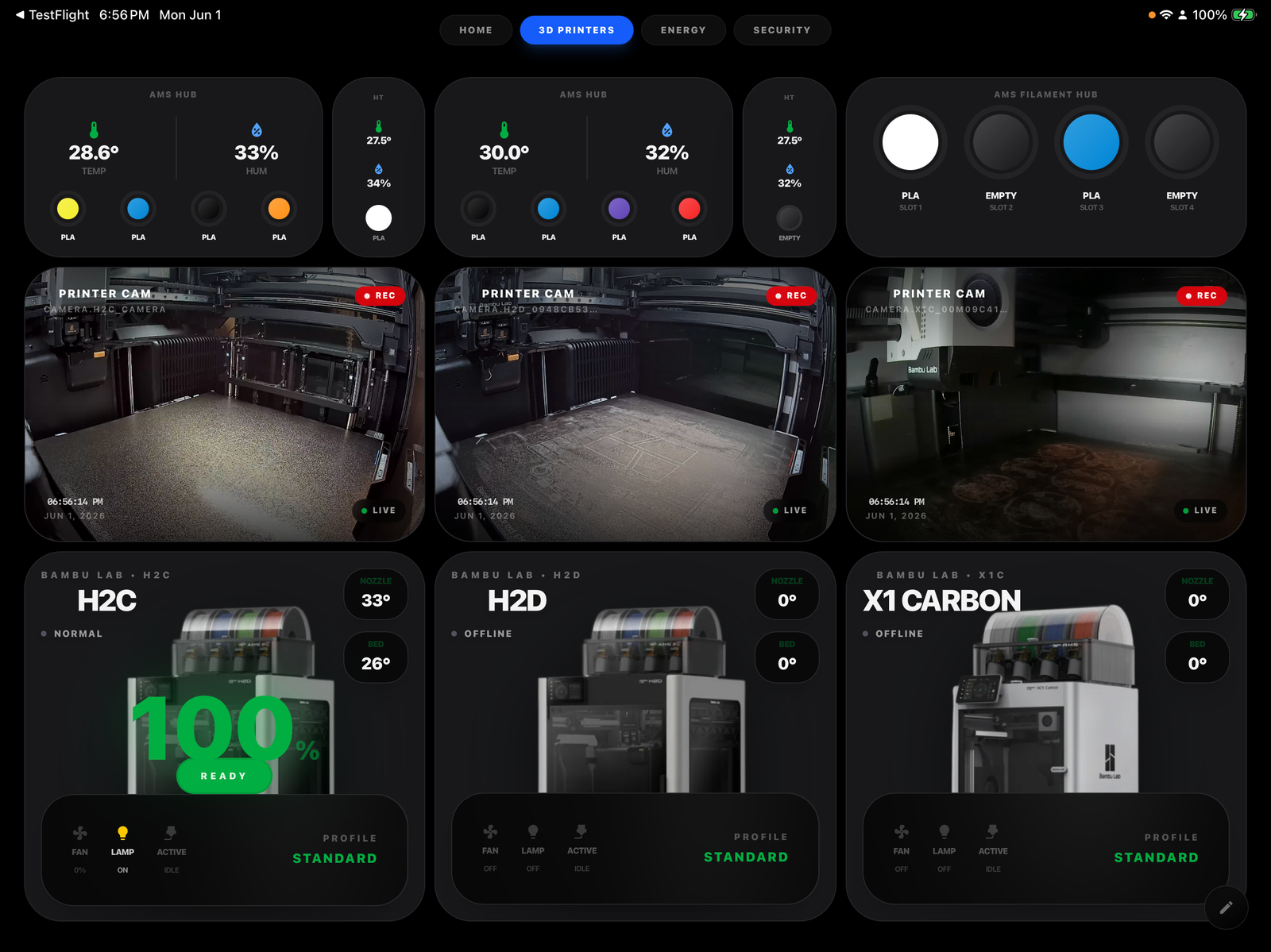Tap the REC badge on H2D camera
Viewport: 1271px width, 952px height.
coord(791,295)
